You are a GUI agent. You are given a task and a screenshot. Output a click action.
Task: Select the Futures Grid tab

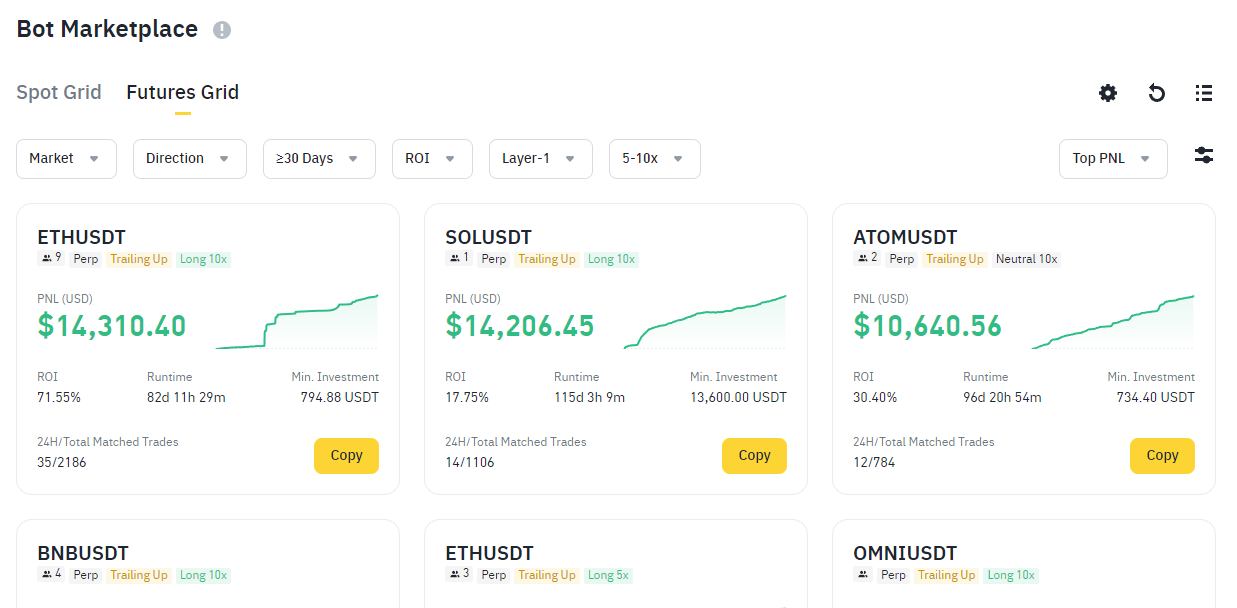pos(182,93)
